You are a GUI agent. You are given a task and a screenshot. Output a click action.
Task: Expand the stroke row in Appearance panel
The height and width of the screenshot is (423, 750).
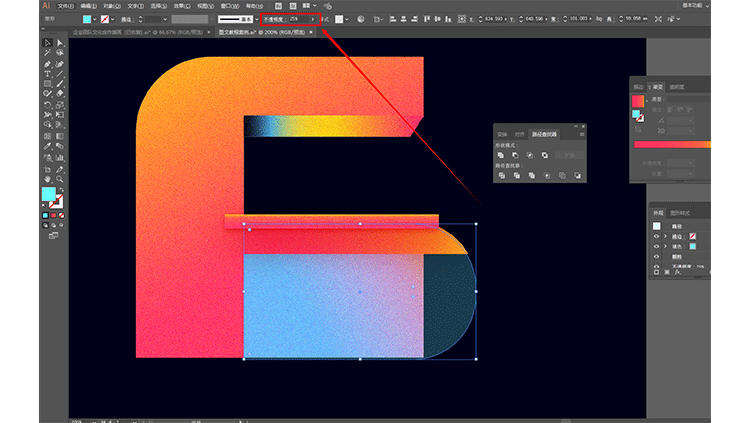click(x=667, y=236)
